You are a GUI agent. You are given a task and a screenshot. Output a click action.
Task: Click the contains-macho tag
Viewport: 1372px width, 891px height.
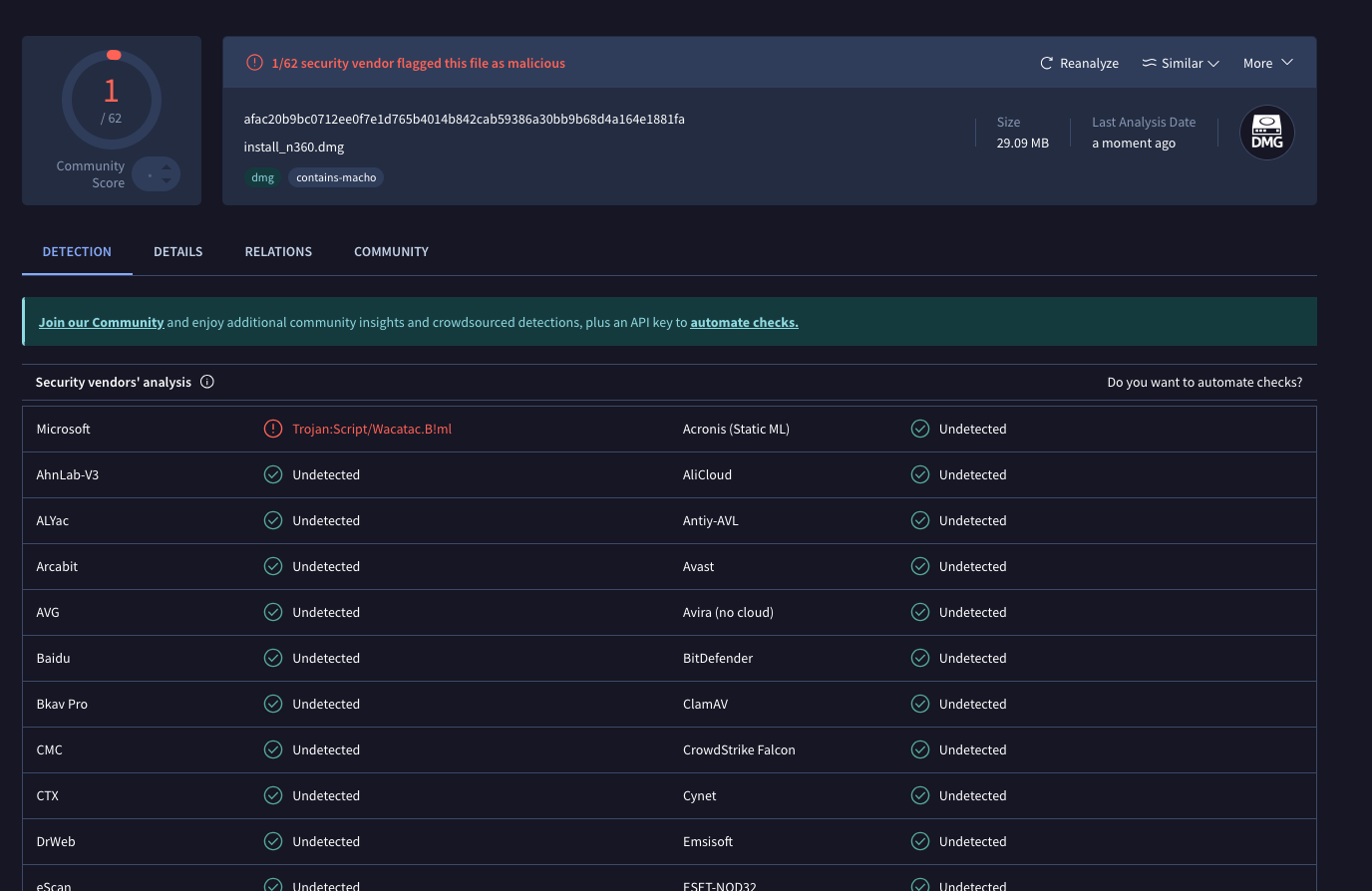[x=336, y=177]
